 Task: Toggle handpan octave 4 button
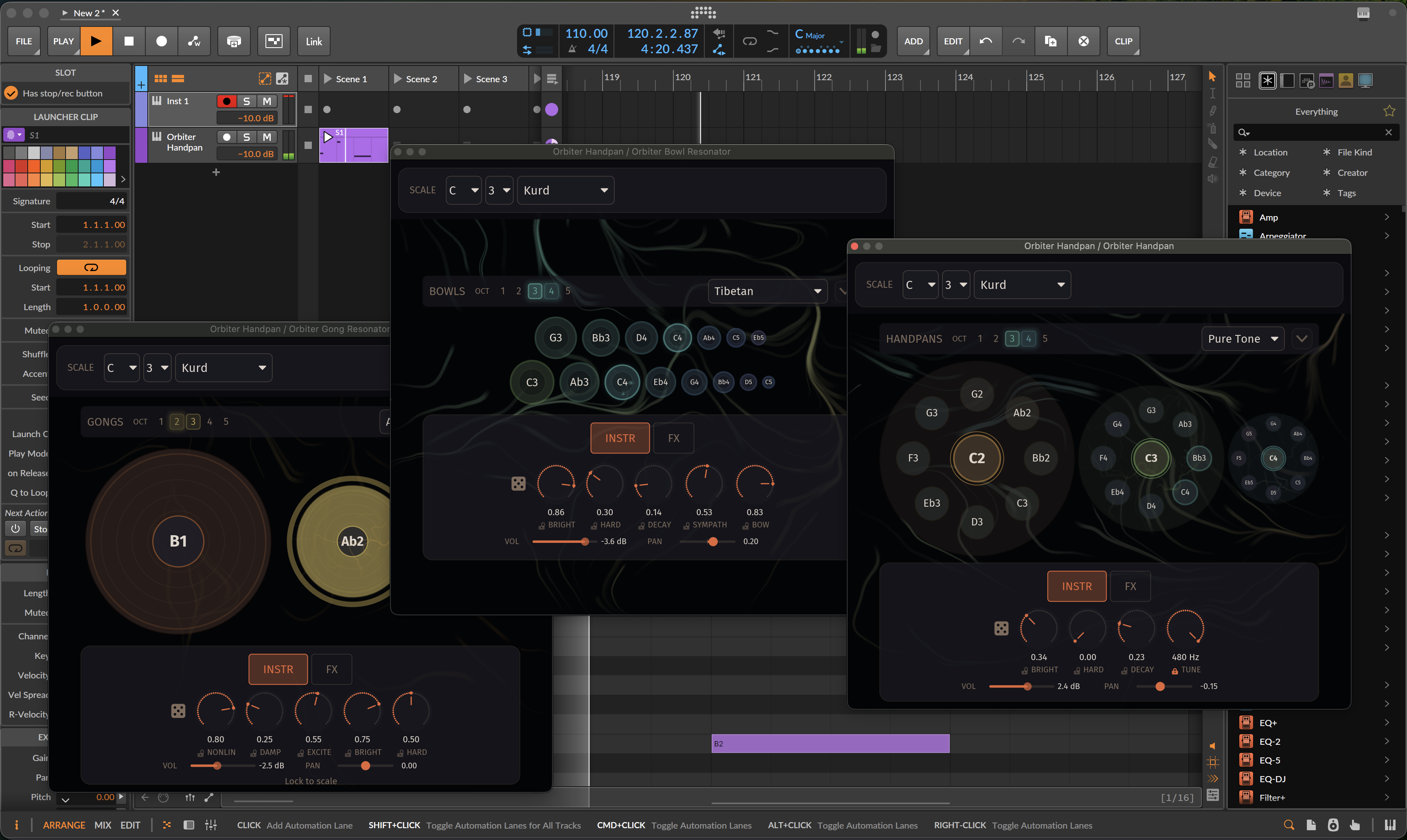point(1028,339)
